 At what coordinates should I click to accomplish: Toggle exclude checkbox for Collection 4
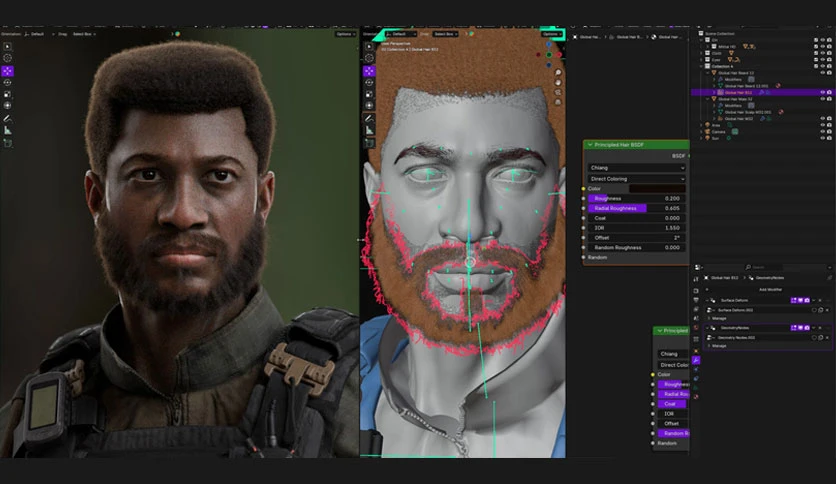click(x=816, y=66)
